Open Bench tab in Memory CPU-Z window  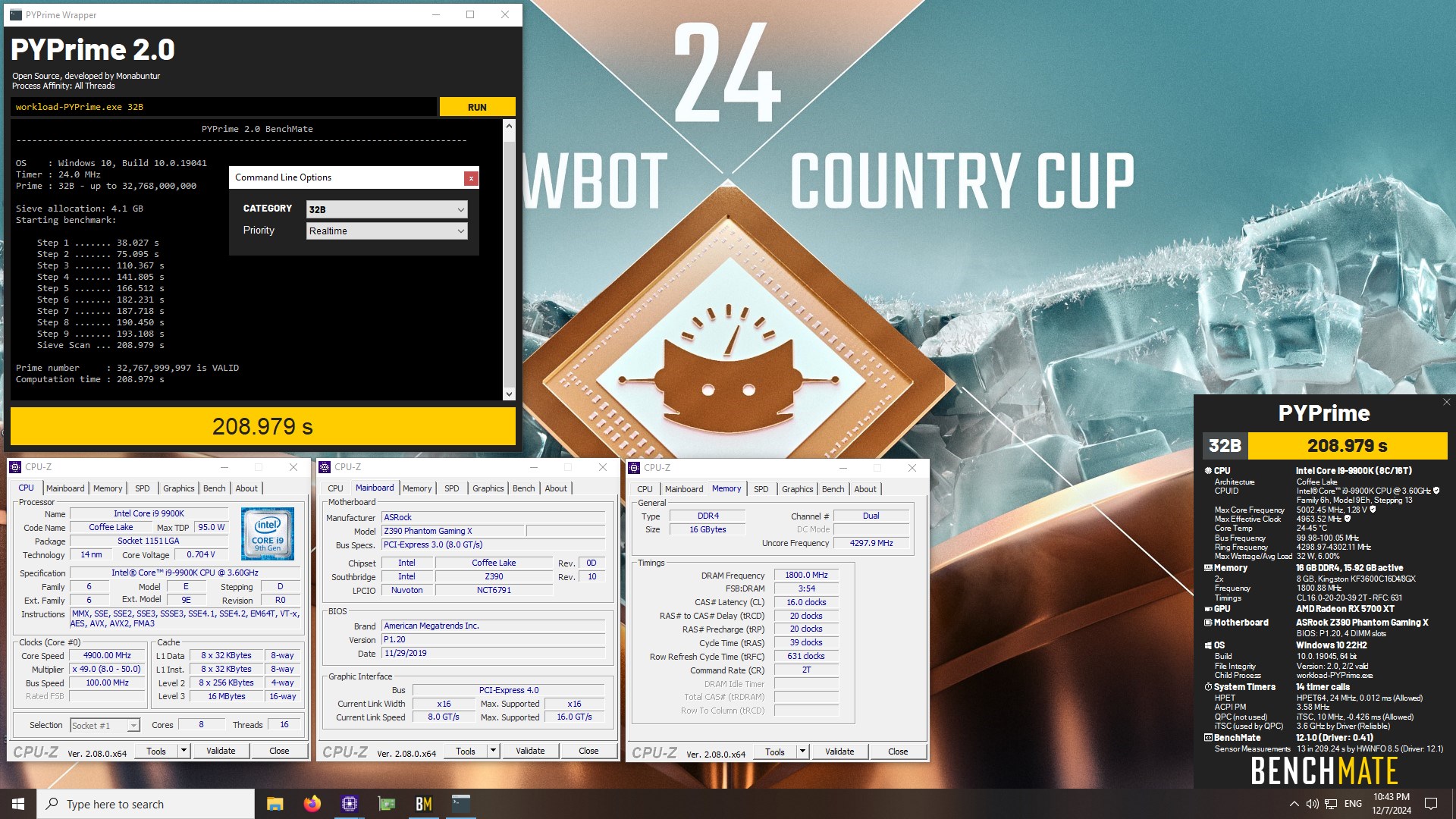[x=833, y=489]
